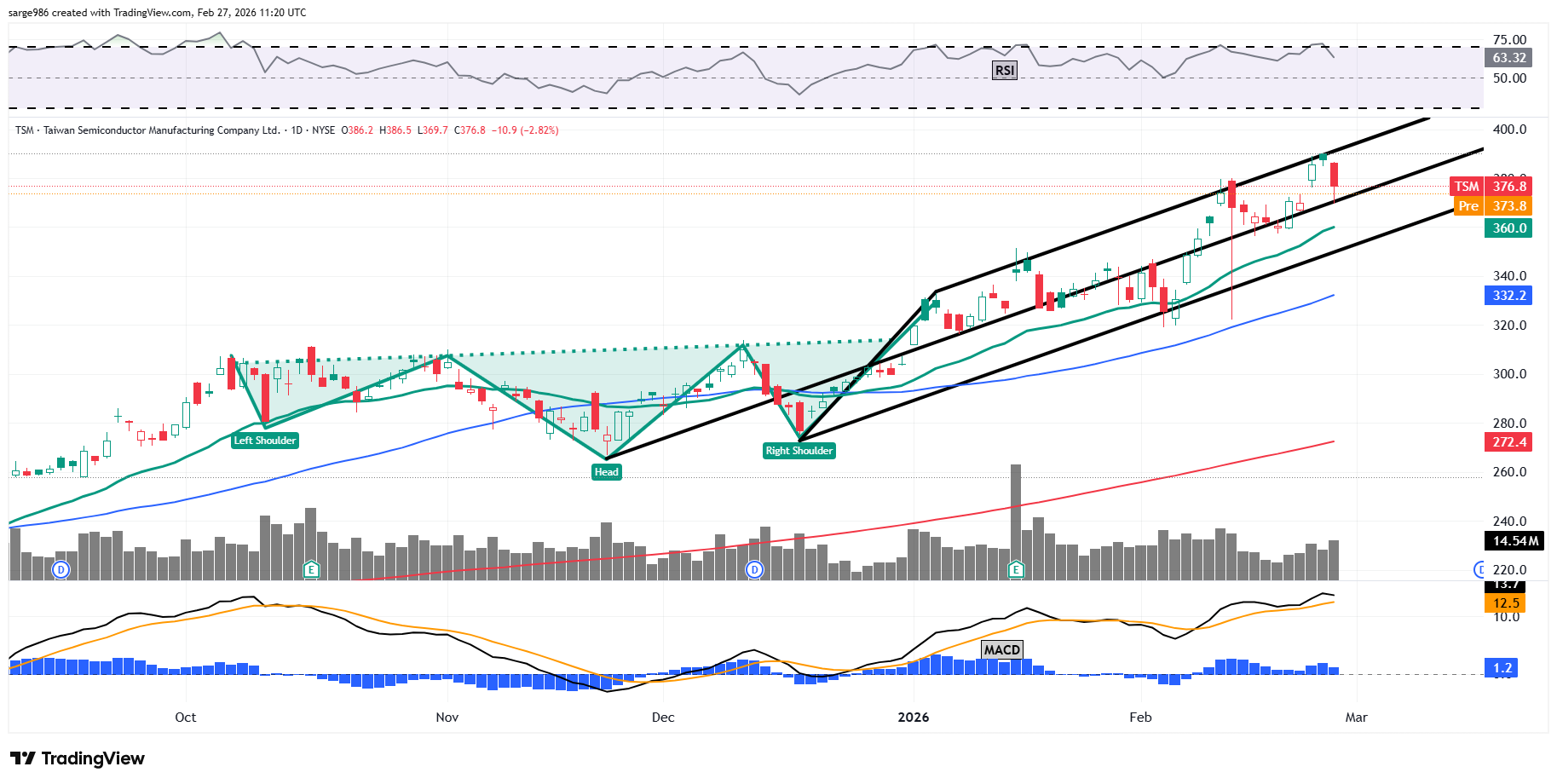Click the orange Pre 373.8 price tag
This screenshot has height=784, width=1557.
coord(1491,206)
